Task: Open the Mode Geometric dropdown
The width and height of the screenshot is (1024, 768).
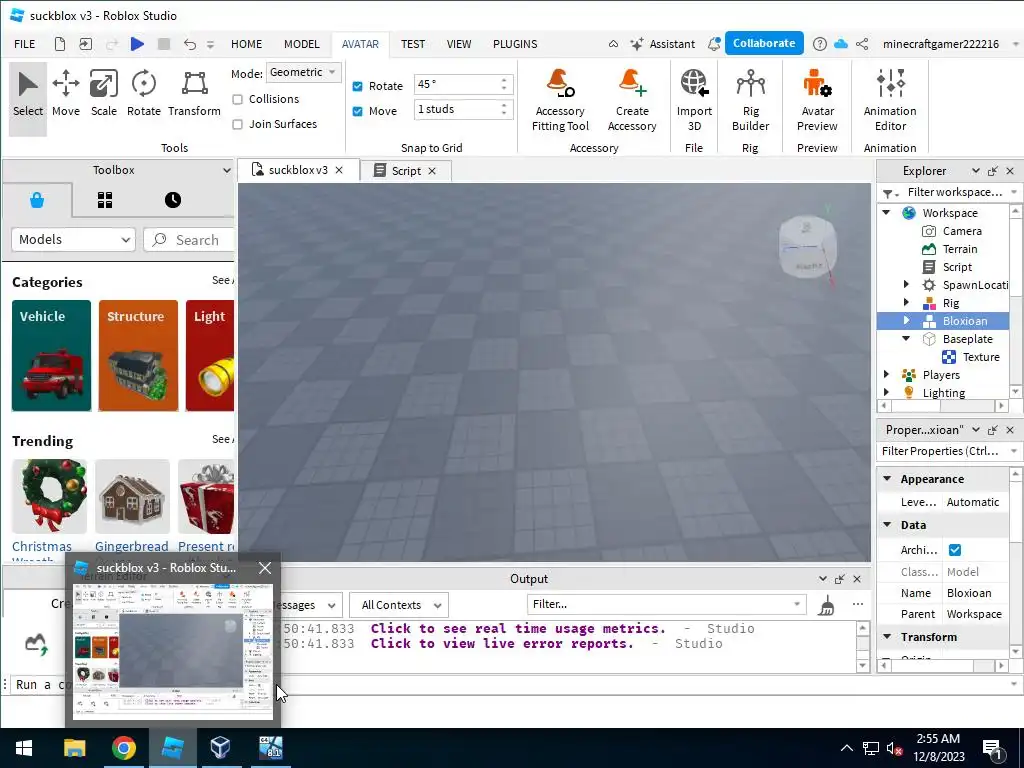Action: point(304,72)
